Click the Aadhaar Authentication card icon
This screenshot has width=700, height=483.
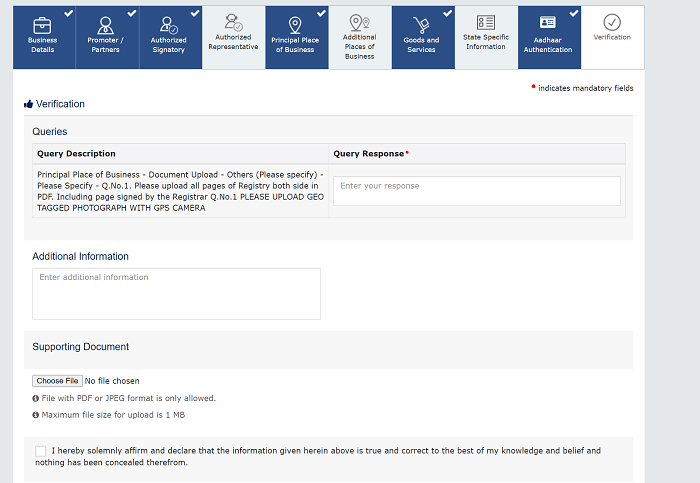[x=547, y=24]
